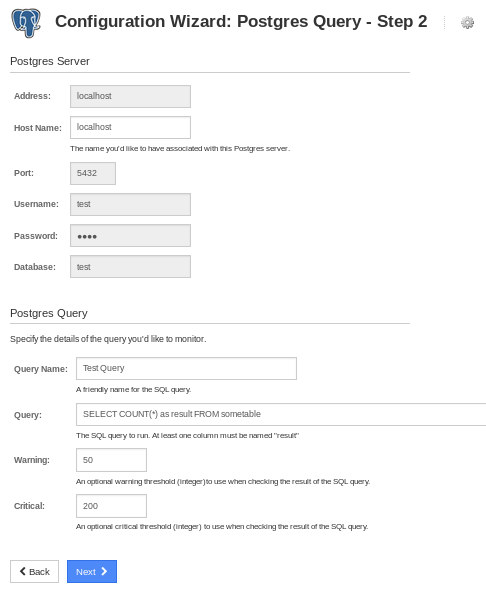The image size is (486, 608).
Task: Click the PostgreSQL elephant logo icon
Action: coord(26,23)
